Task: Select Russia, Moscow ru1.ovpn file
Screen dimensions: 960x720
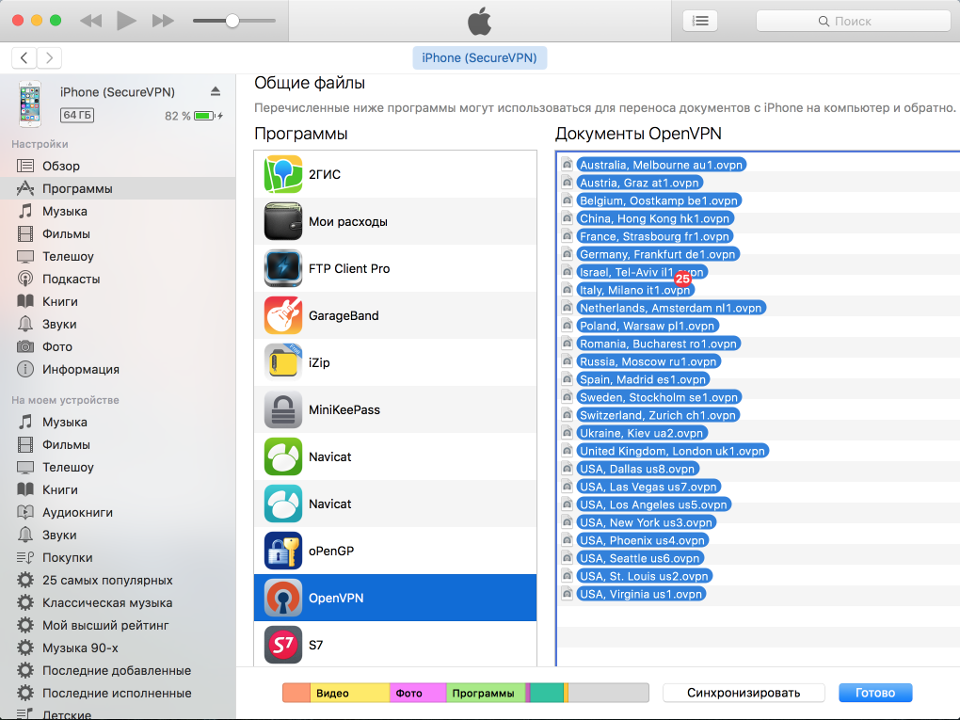Action: pos(648,362)
